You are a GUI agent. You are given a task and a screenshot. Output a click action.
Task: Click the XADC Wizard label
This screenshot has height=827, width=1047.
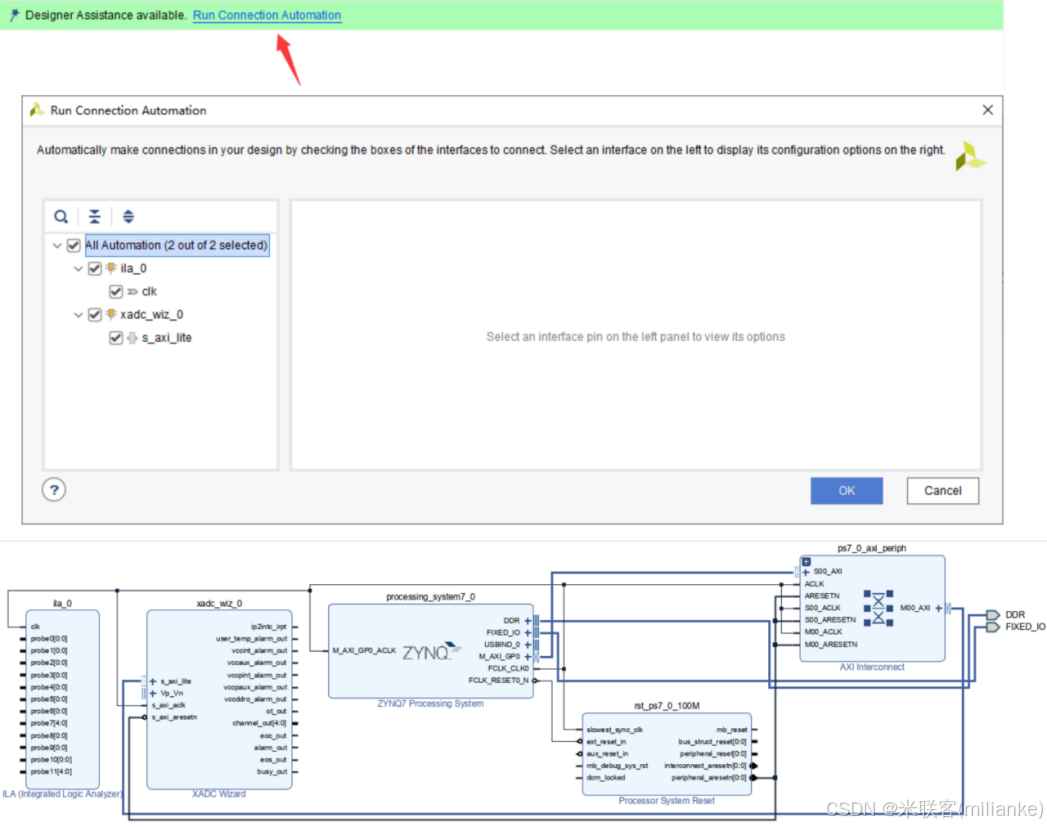coord(219,794)
